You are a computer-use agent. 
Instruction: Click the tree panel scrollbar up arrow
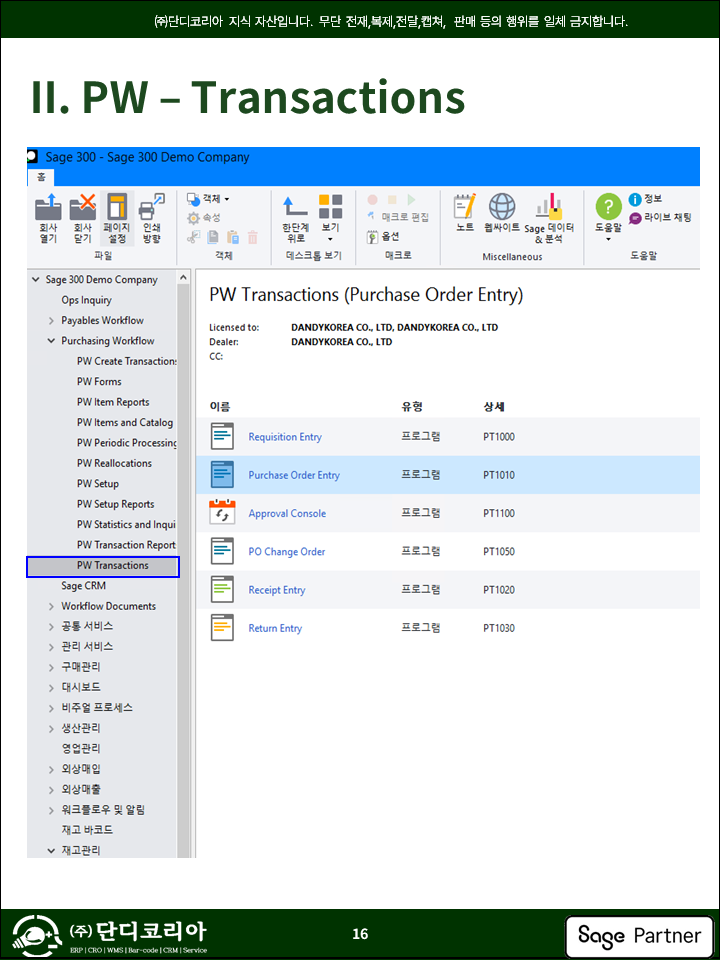pos(183,278)
